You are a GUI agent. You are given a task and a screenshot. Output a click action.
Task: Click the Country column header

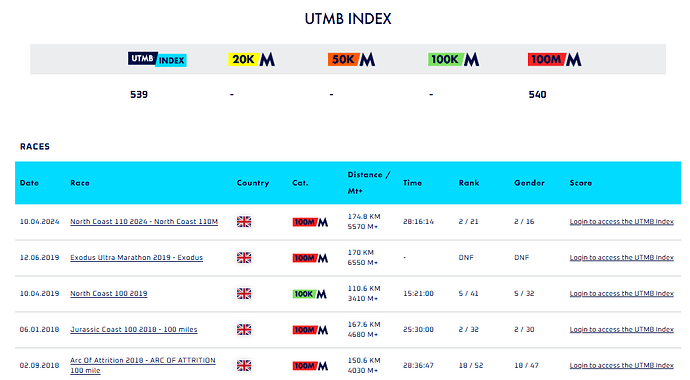(253, 183)
